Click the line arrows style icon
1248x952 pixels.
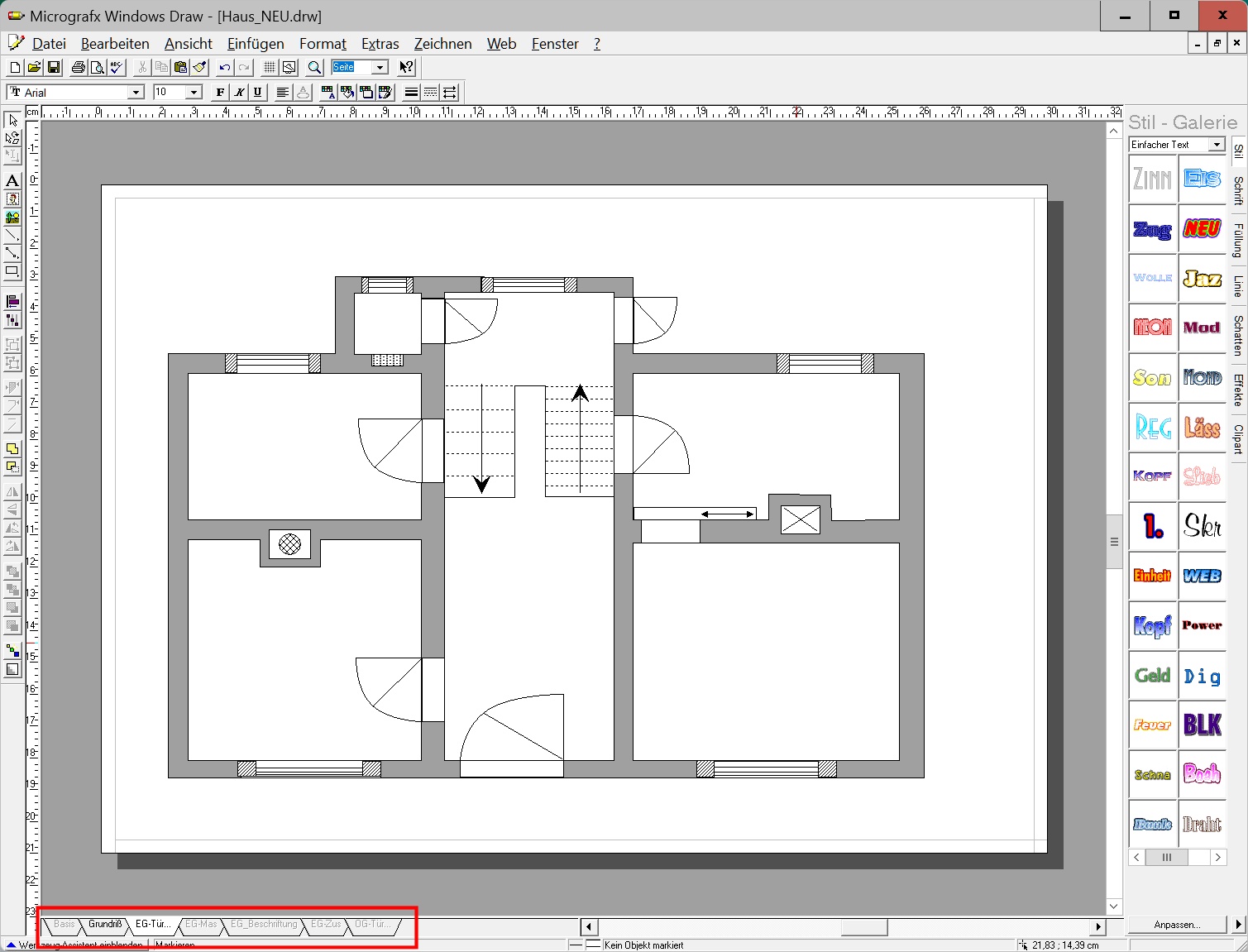pyautogui.click(x=449, y=92)
